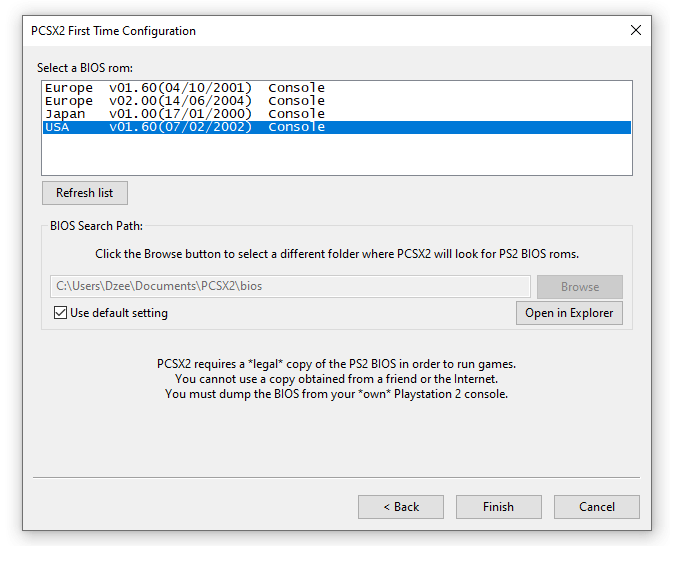Select USA v01.60 (07/02/2002) BIOS entry
Viewport: 675px width, 571px height.
point(337,127)
